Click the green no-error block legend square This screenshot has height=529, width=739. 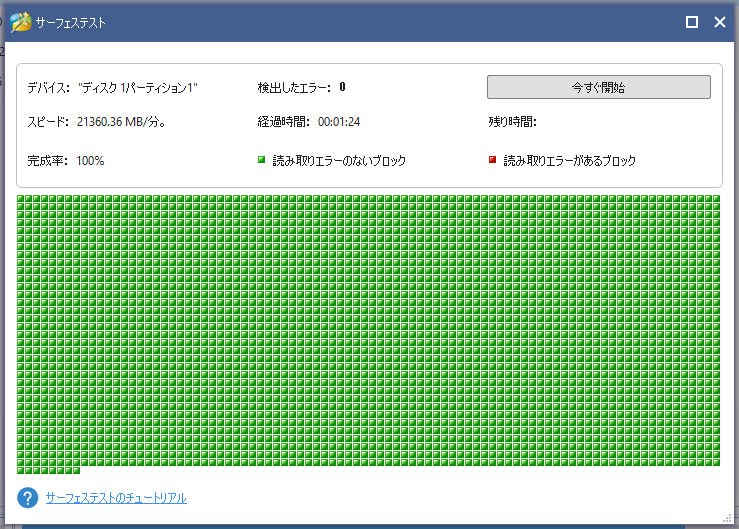tap(262, 160)
